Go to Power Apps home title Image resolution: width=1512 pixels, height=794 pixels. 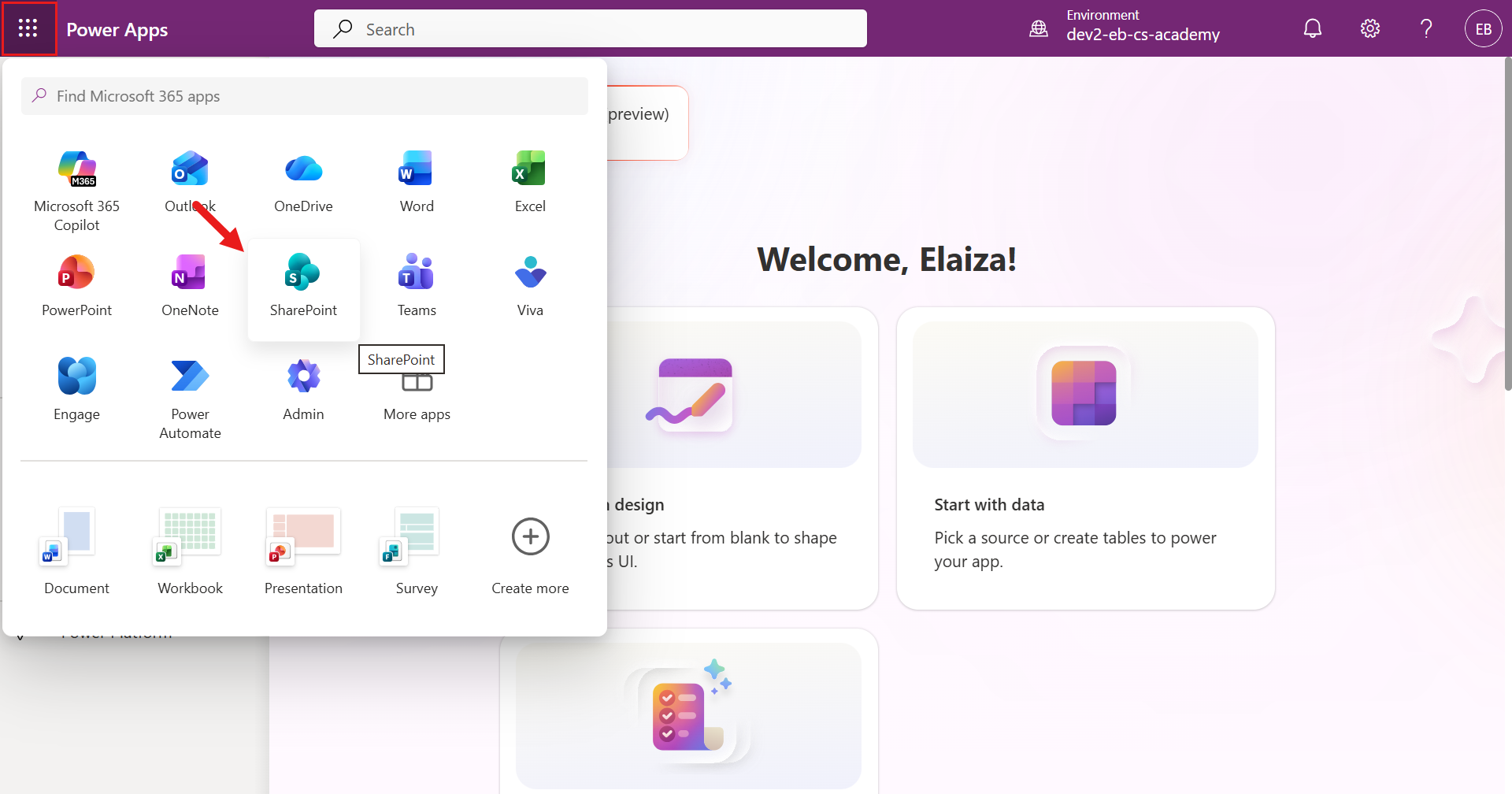click(117, 30)
